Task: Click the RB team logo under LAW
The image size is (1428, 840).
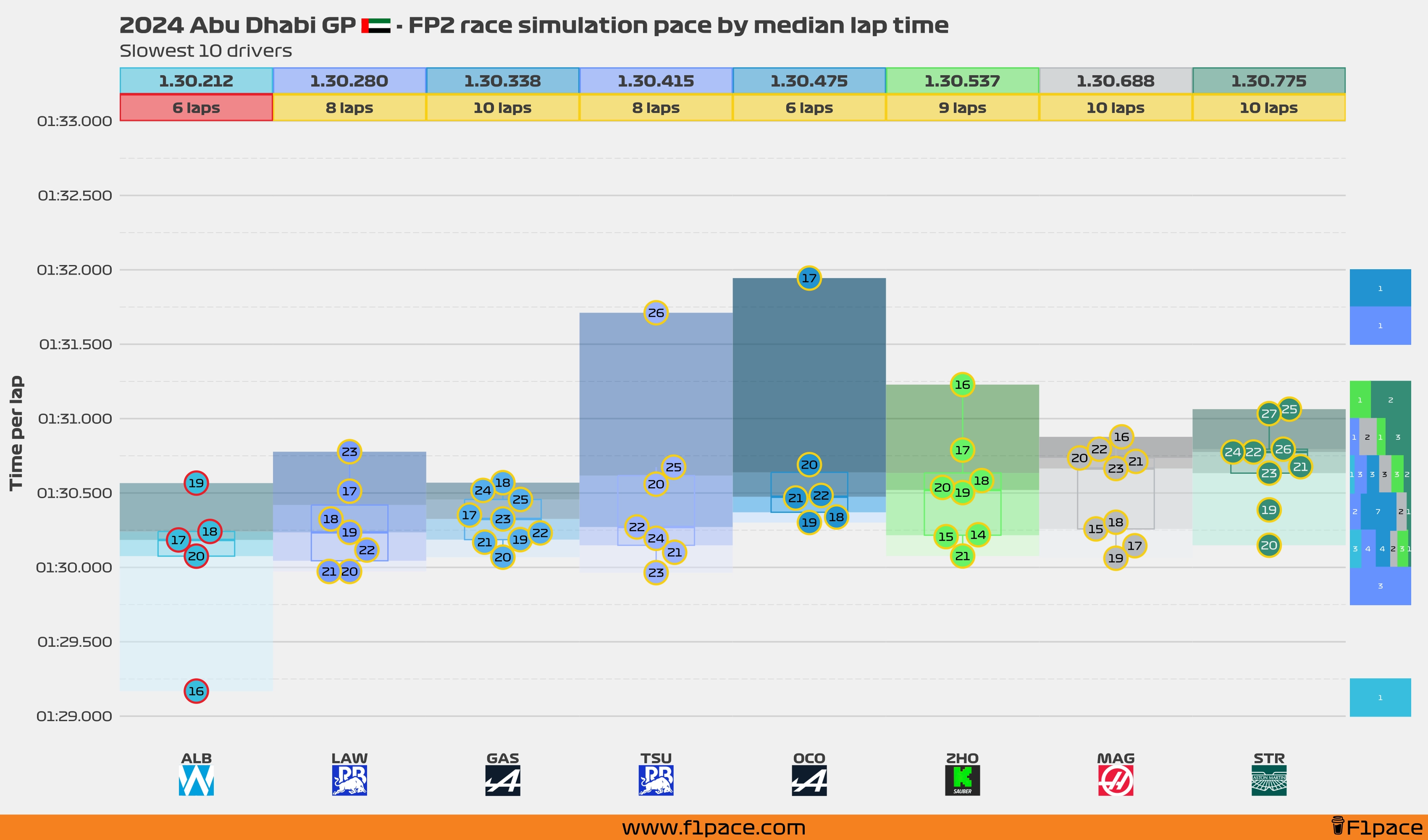Action: point(349,780)
